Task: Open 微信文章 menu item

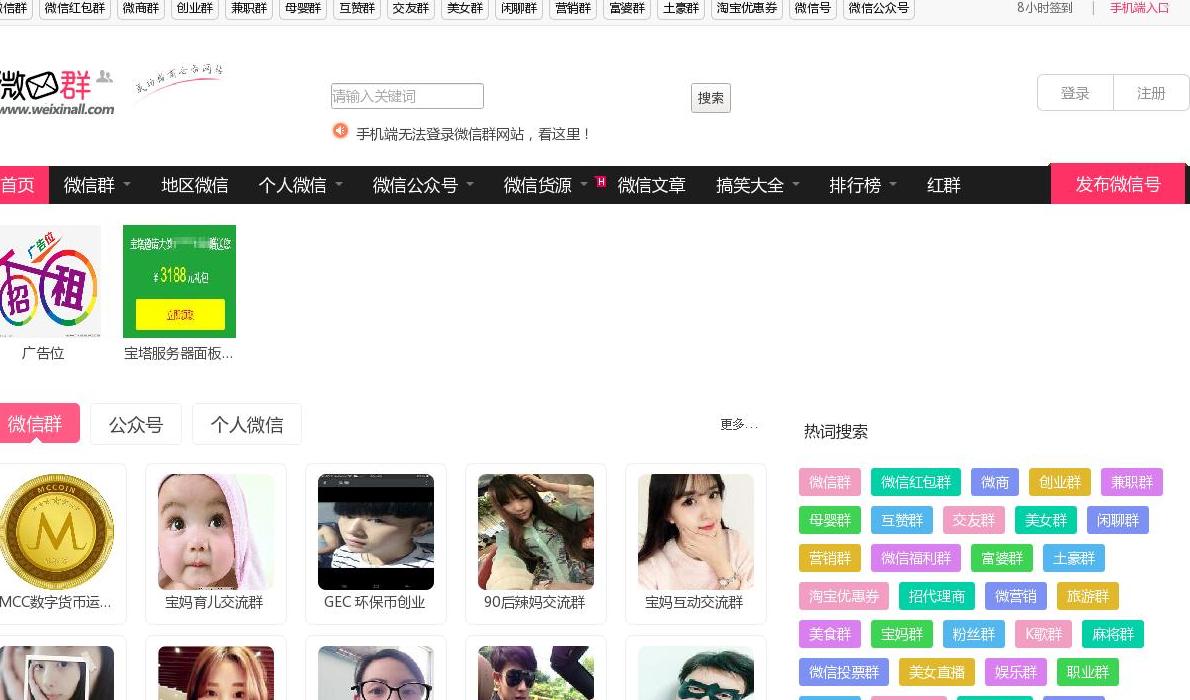Action: (651, 184)
